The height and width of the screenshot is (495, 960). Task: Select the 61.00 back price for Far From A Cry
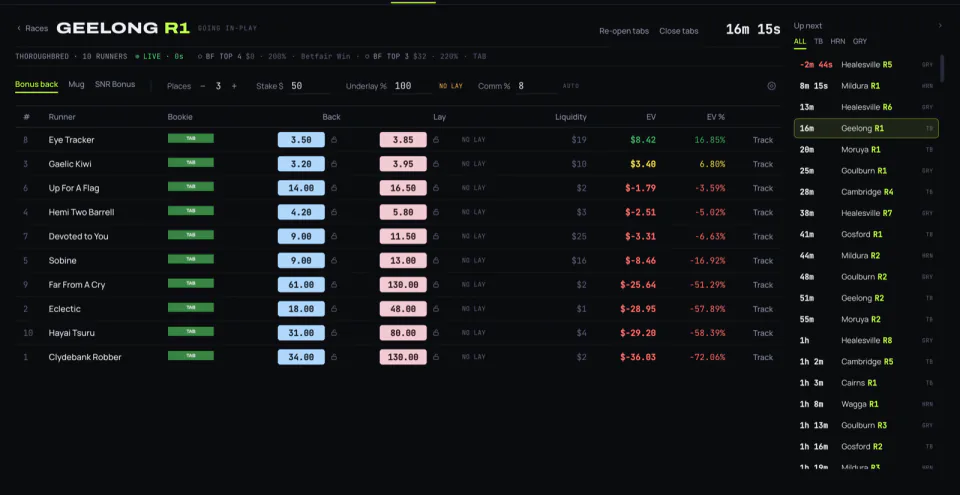[x=301, y=285]
